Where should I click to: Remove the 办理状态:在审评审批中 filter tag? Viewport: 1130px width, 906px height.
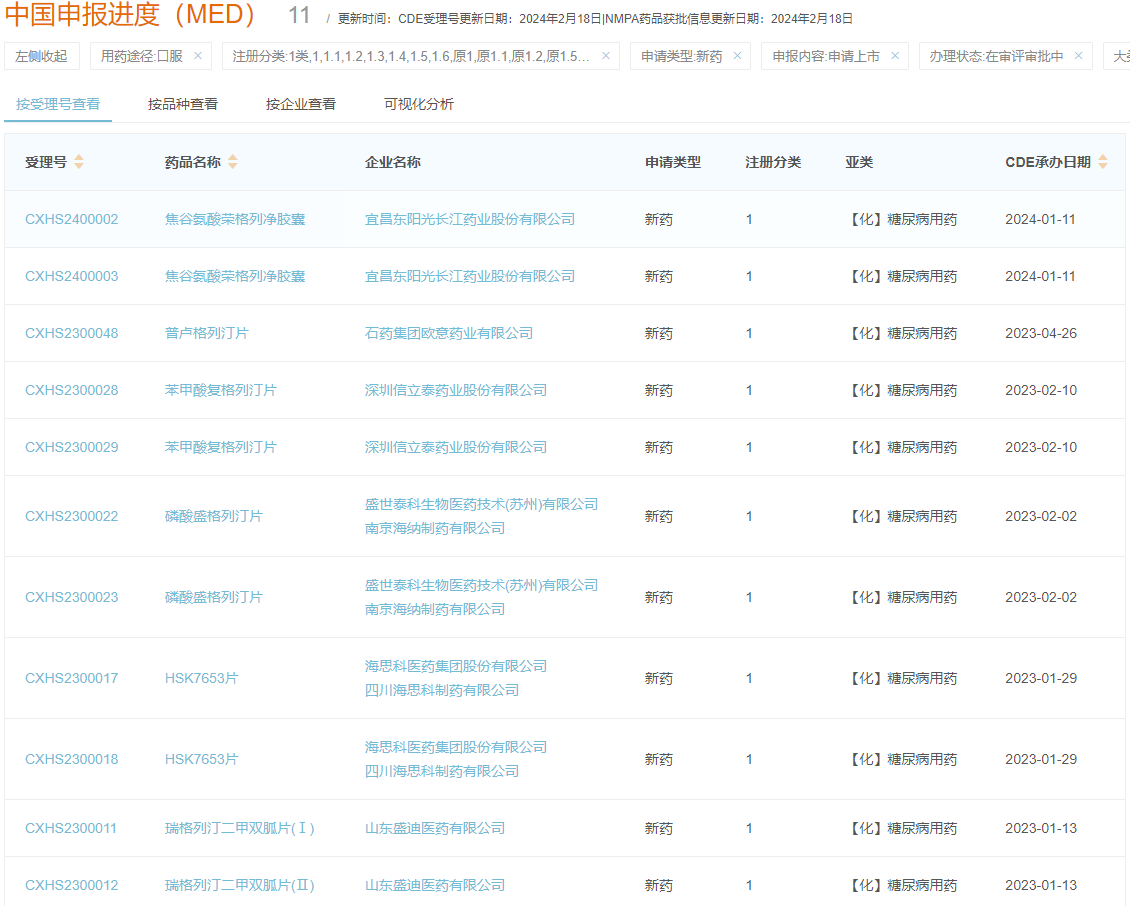coord(1079,55)
